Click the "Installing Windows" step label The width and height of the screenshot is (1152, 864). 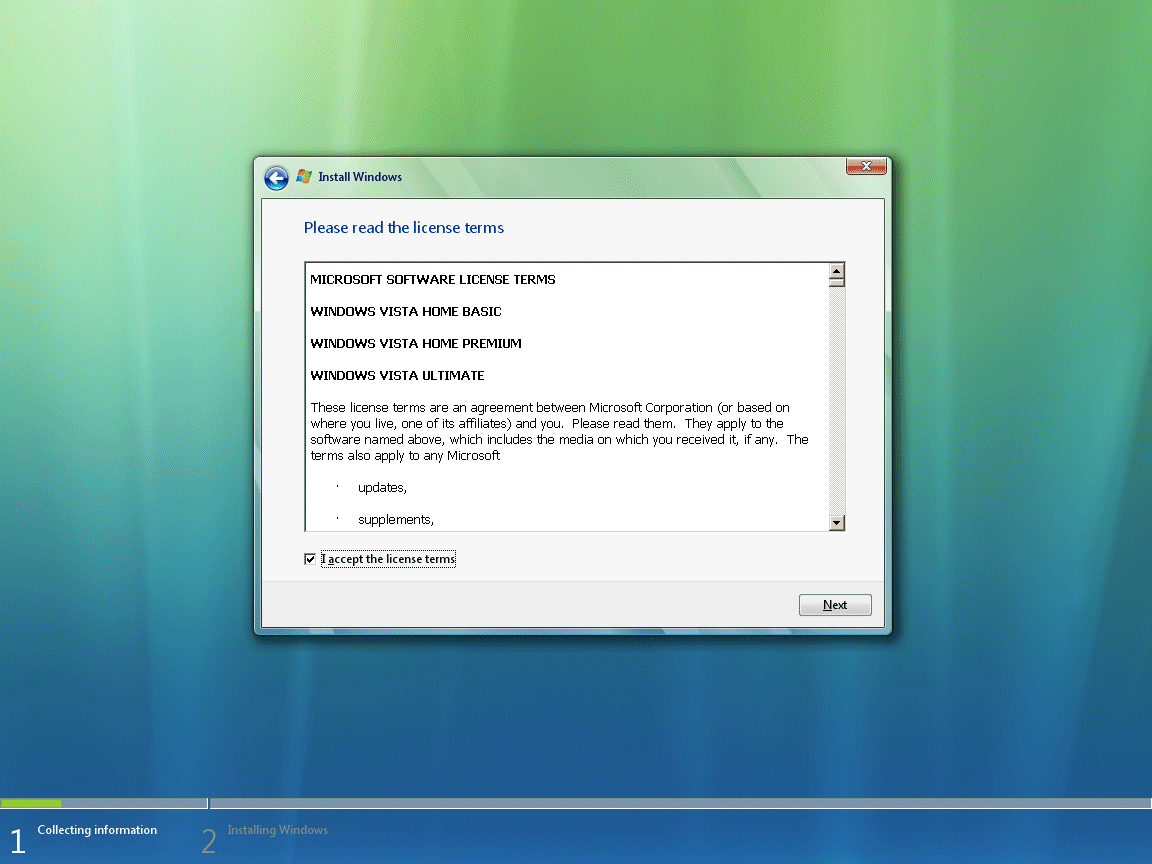(277, 830)
